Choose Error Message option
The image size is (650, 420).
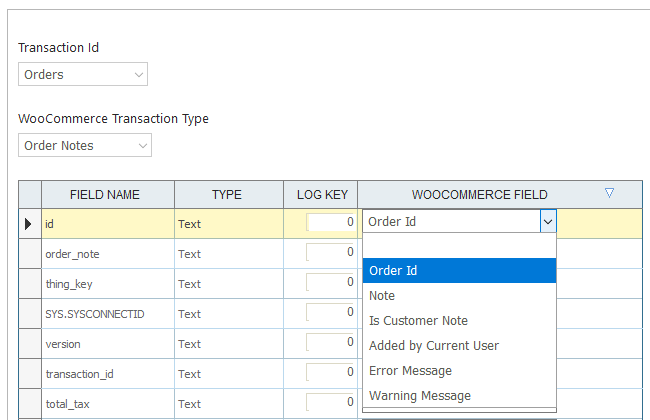(459, 371)
